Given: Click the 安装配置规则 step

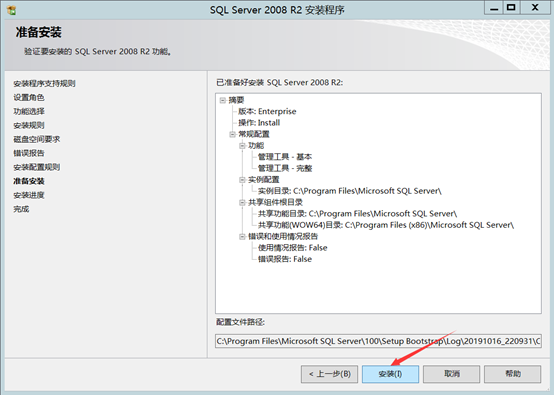Looking at the screenshot, I should coord(37,167).
